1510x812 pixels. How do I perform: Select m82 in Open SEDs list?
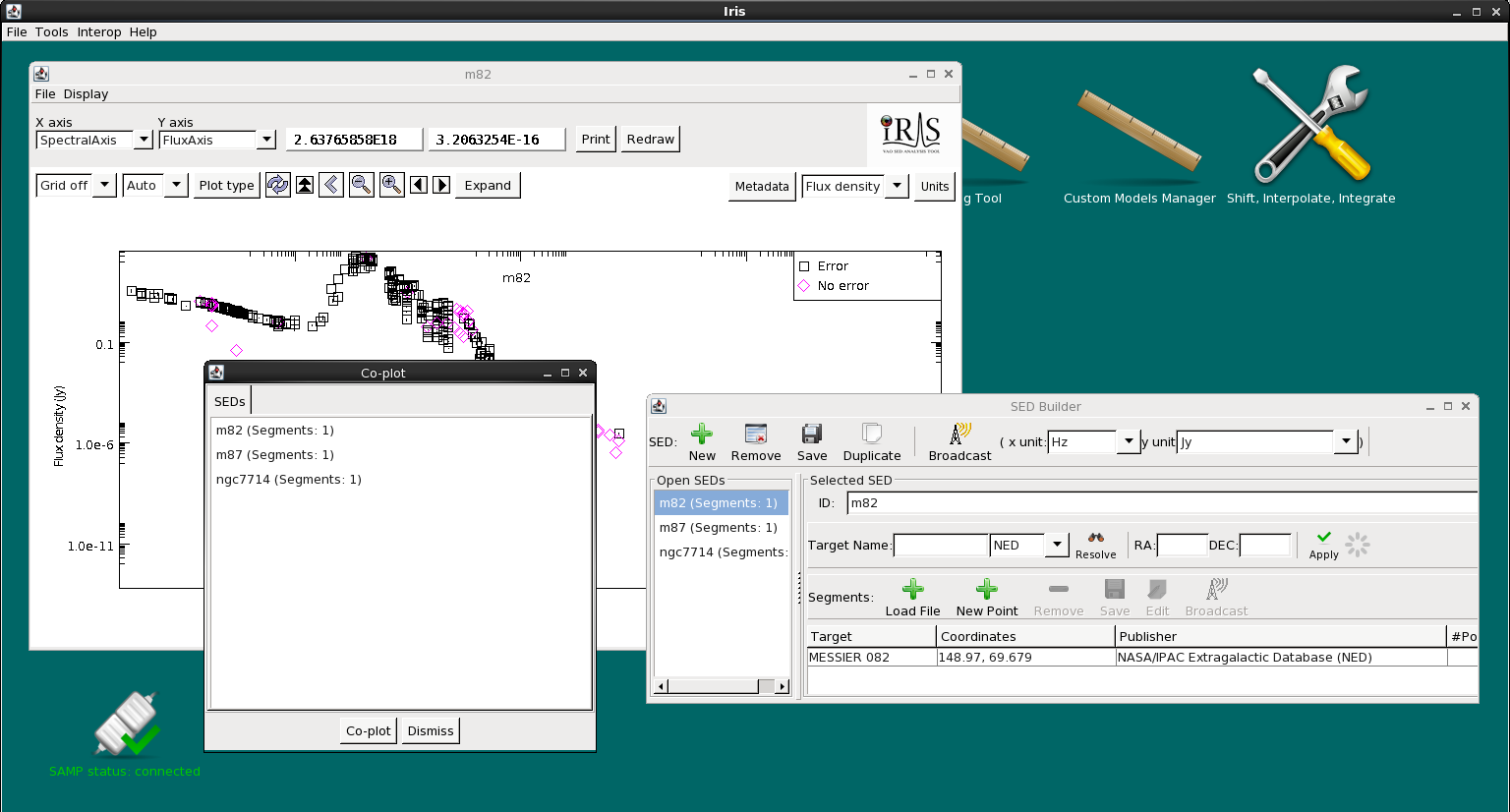722,502
